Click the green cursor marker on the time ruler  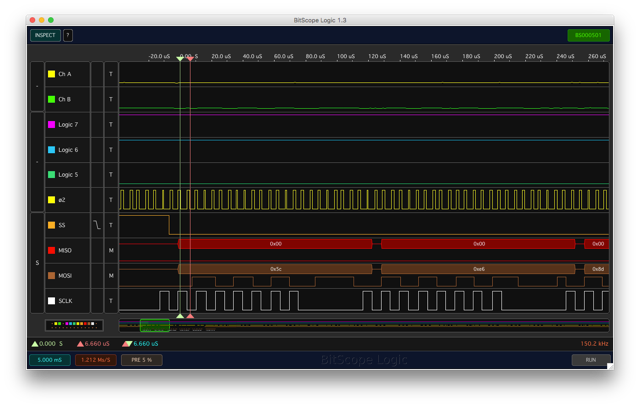[180, 58]
